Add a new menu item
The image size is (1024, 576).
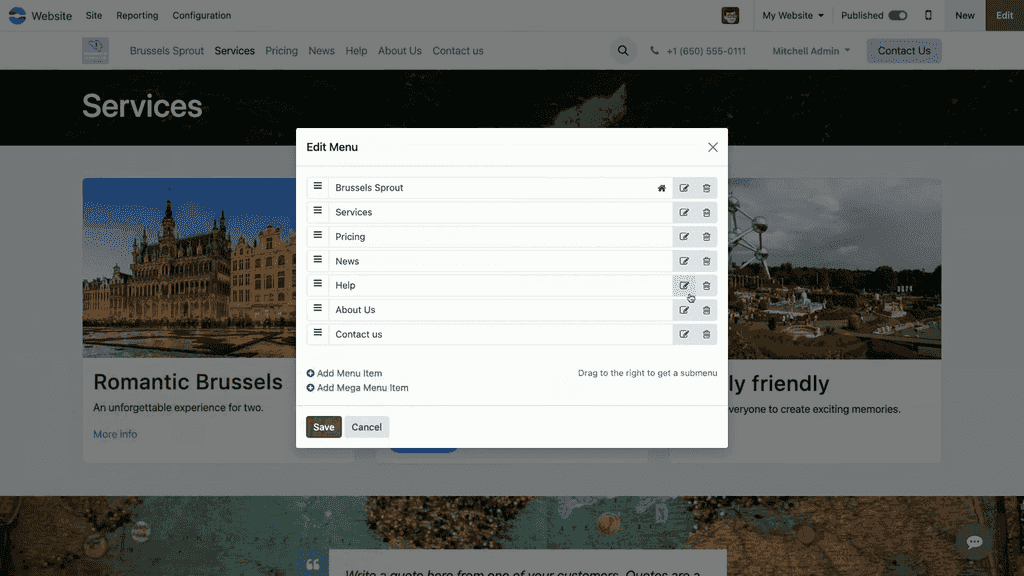point(345,373)
